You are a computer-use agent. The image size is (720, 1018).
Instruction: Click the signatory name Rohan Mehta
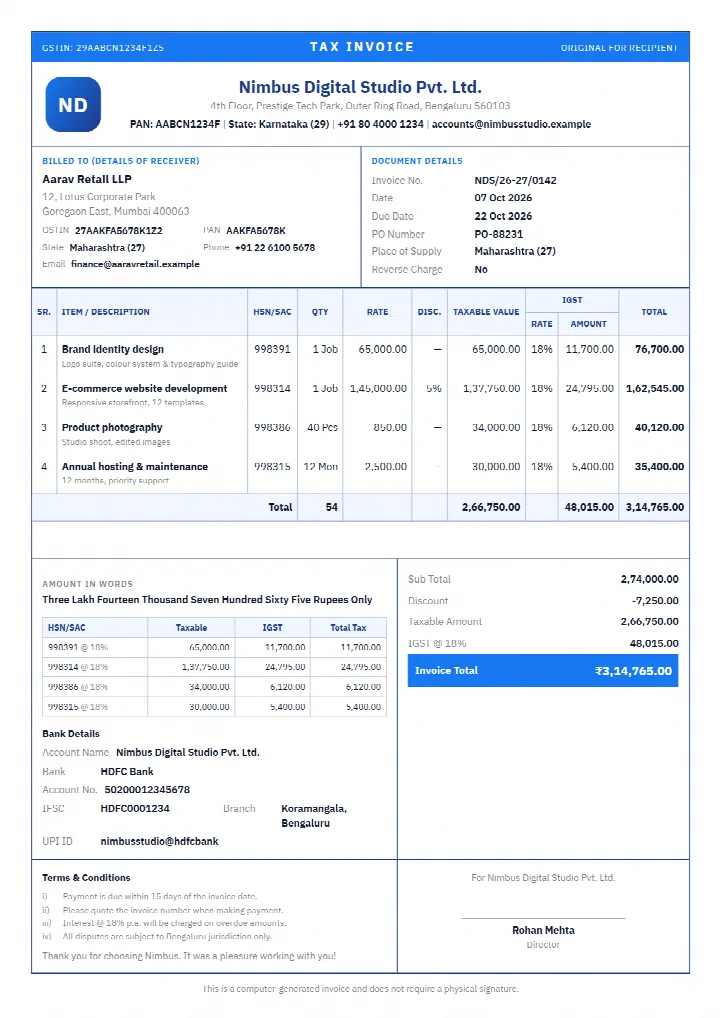[x=543, y=930]
